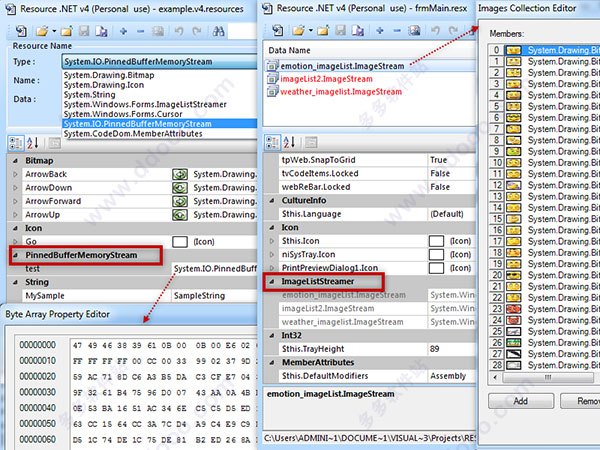Click $this.TrayHeight value 89

[x=434, y=349]
